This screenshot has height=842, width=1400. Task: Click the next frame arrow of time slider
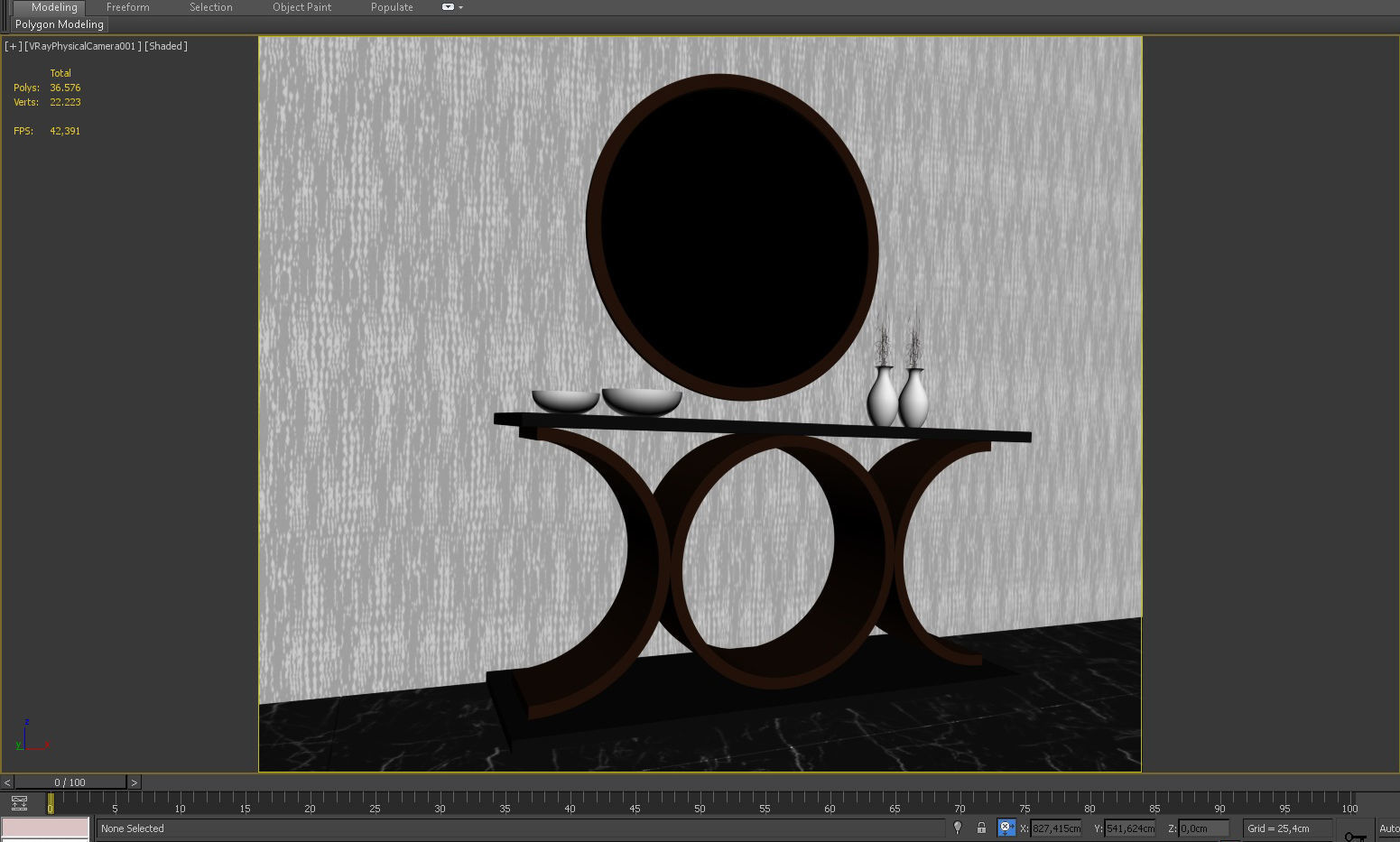click(134, 782)
